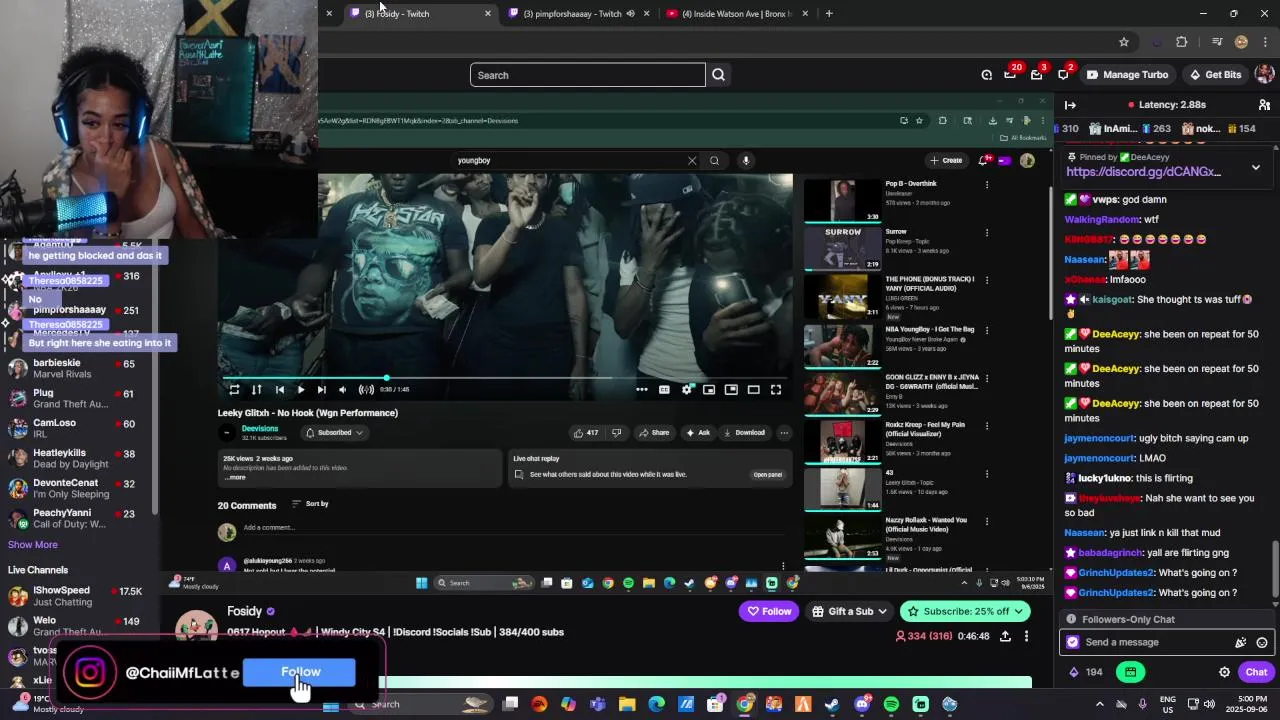Open chat community users list icon
Viewport: 1280px width, 720px height.
pos(1264,105)
